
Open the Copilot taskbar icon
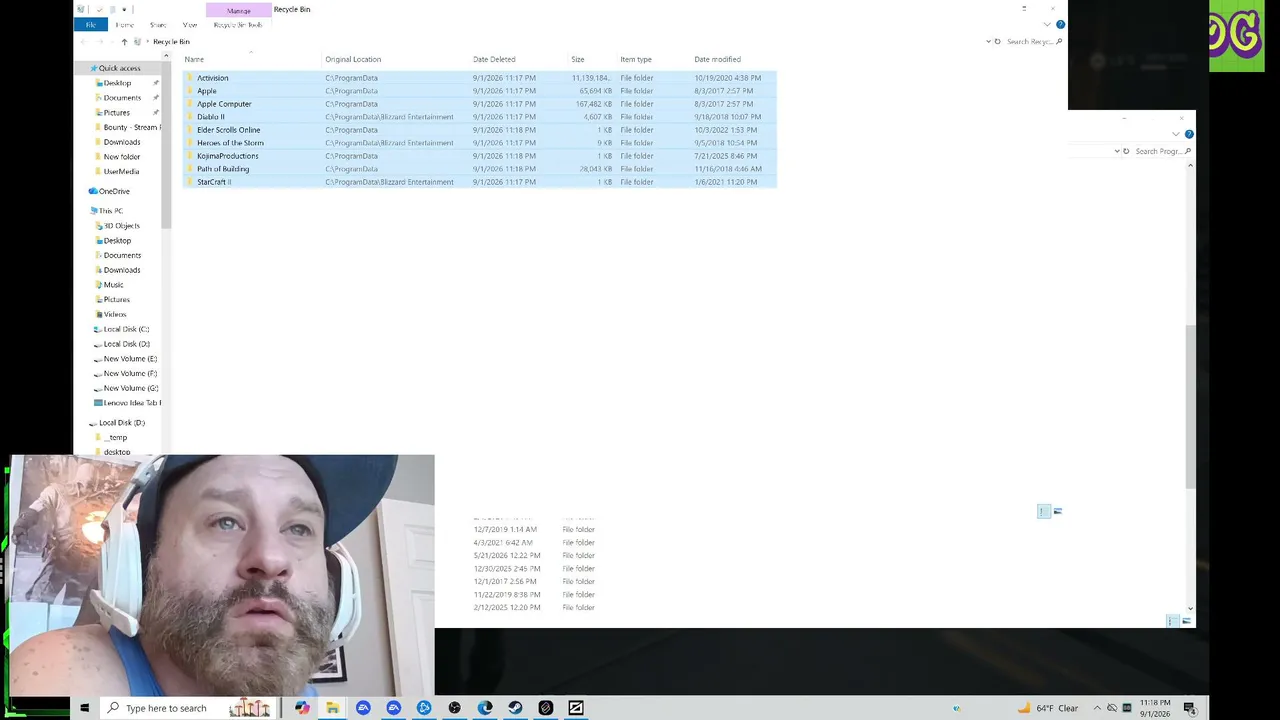pos(302,708)
